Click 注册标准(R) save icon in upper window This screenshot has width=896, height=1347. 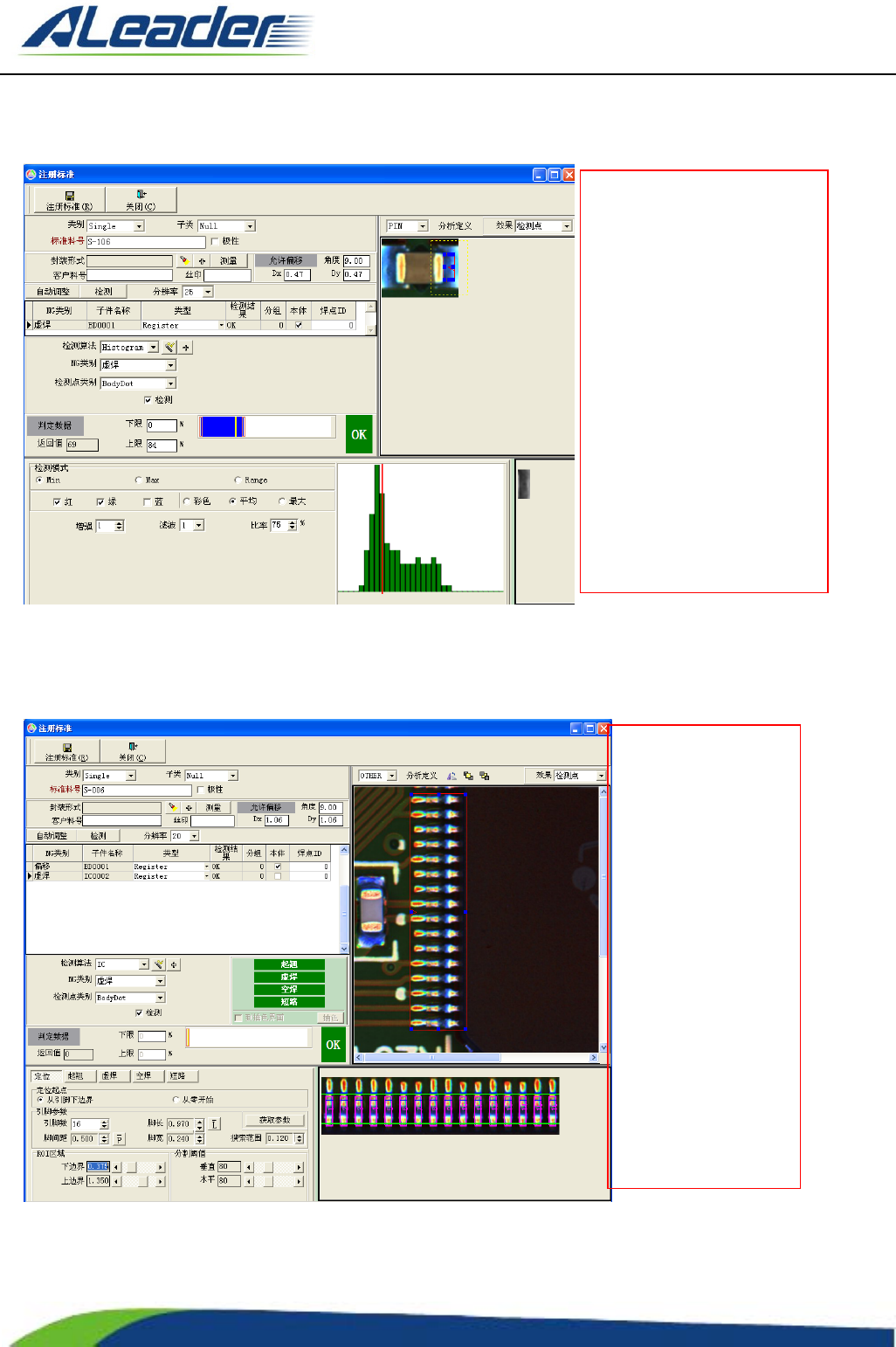coord(69,196)
